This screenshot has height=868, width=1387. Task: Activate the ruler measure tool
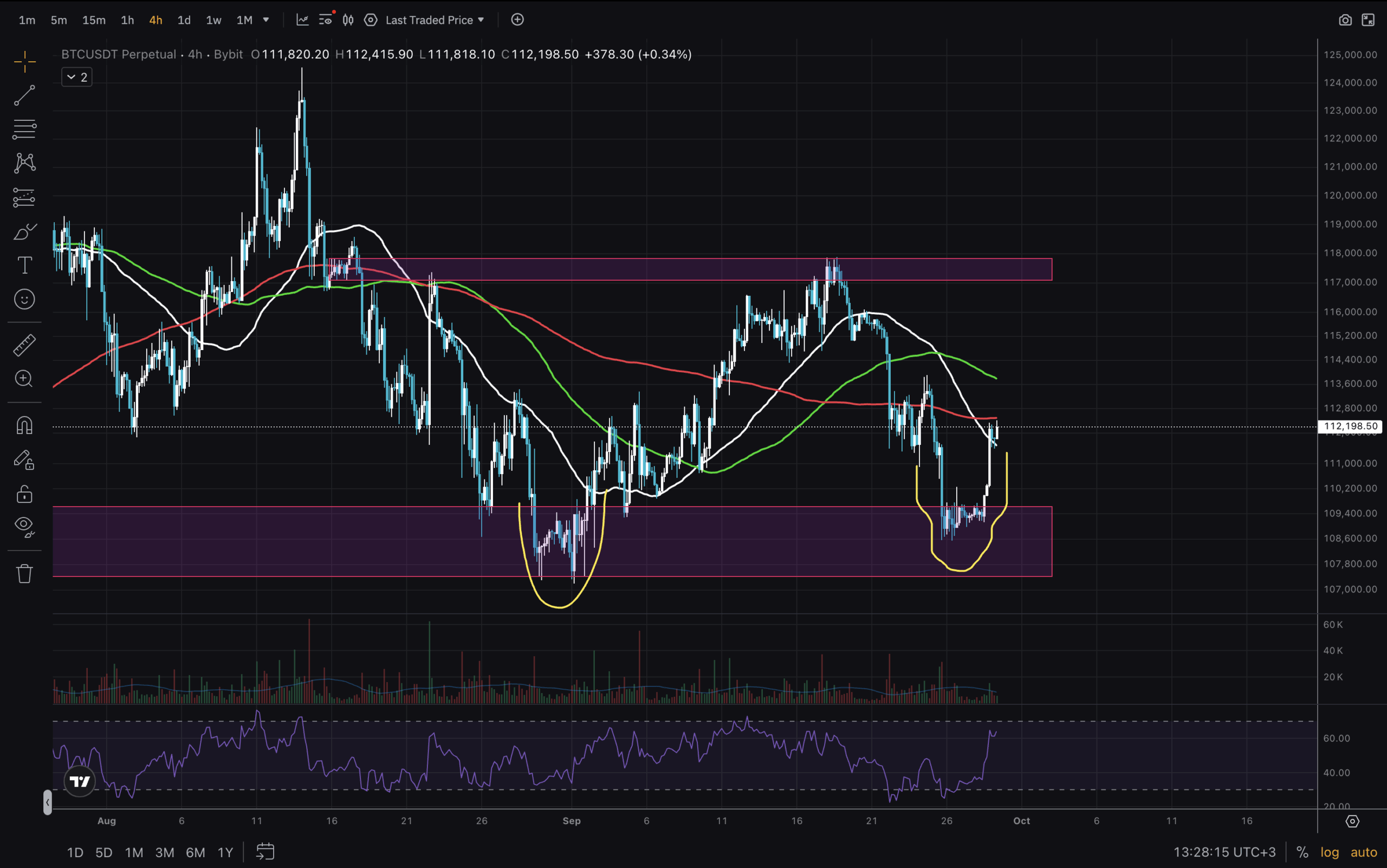[x=24, y=345]
